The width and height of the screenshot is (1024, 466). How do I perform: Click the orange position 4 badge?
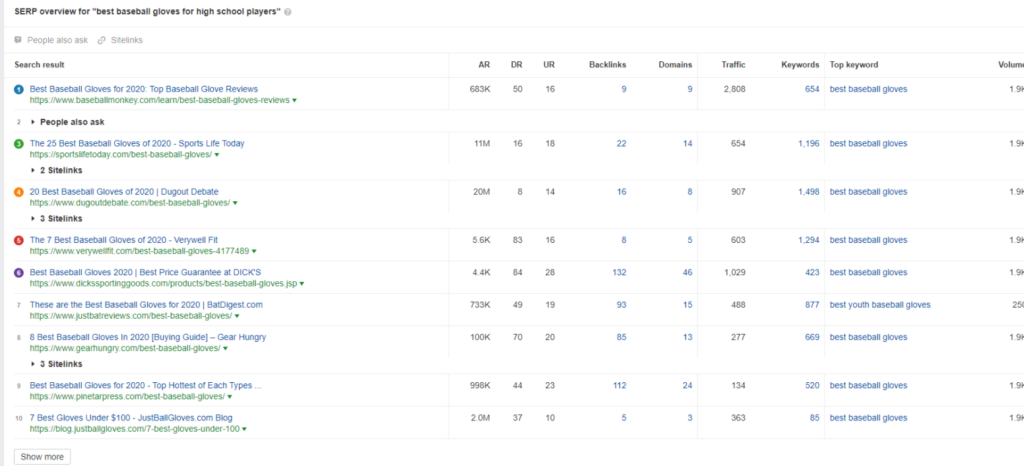[19, 192]
